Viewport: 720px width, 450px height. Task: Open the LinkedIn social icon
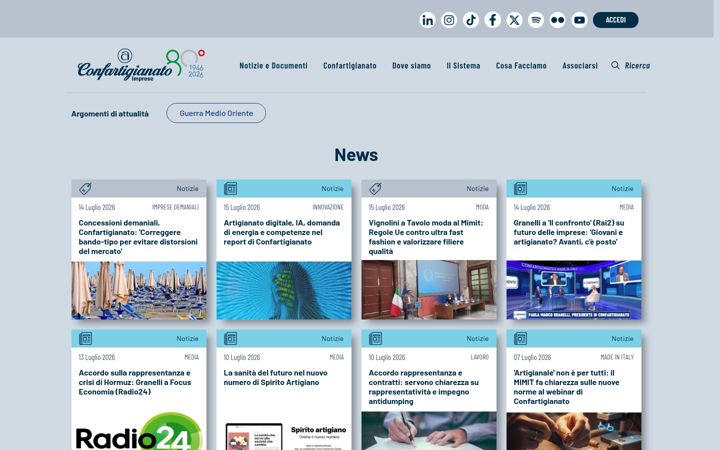click(x=427, y=20)
